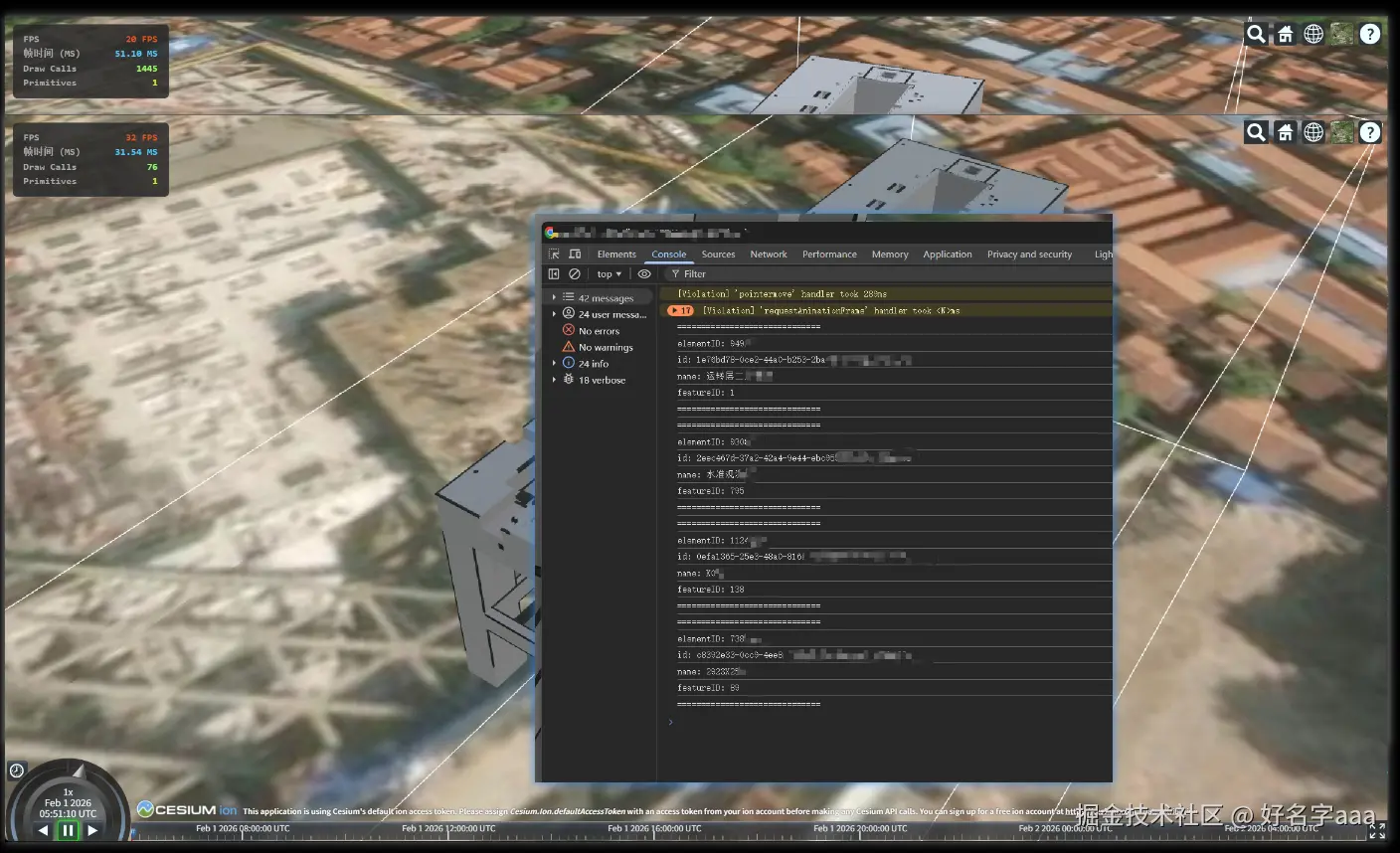Toggle the console sidebar panel icon
This screenshot has width=1400, height=853.
click(554, 274)
